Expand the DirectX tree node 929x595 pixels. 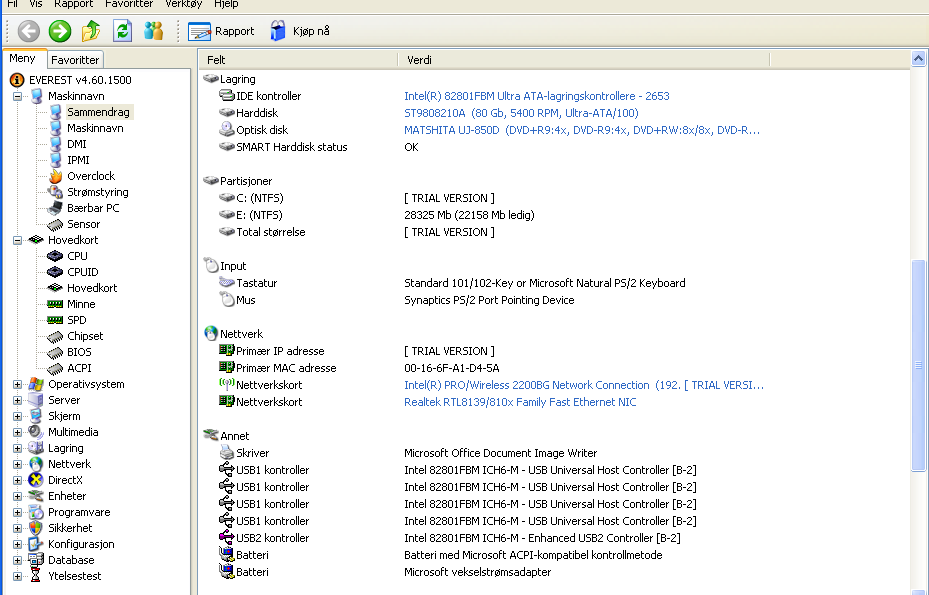click(x=18, y=480)
